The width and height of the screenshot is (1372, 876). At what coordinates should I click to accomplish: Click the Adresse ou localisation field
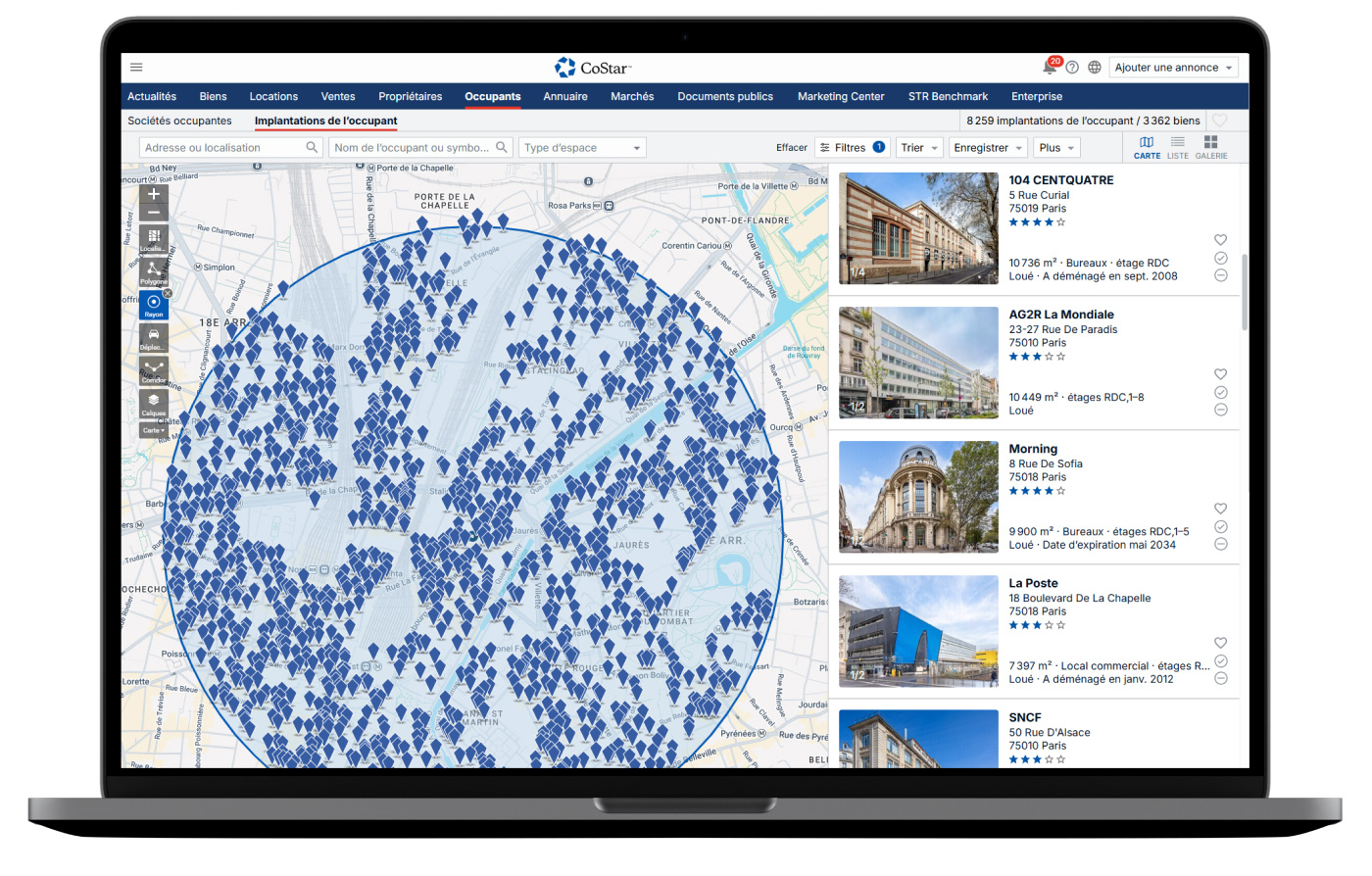231,148
